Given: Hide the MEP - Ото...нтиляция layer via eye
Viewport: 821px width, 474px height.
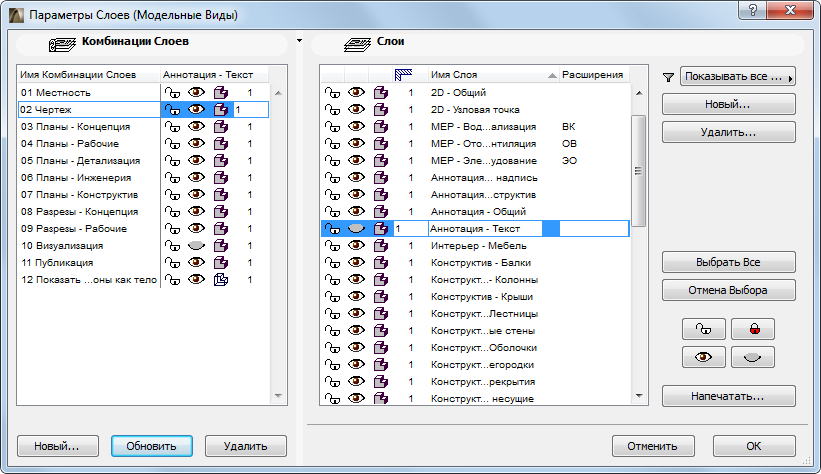Looking at the screenshot, I should (356, 144).
